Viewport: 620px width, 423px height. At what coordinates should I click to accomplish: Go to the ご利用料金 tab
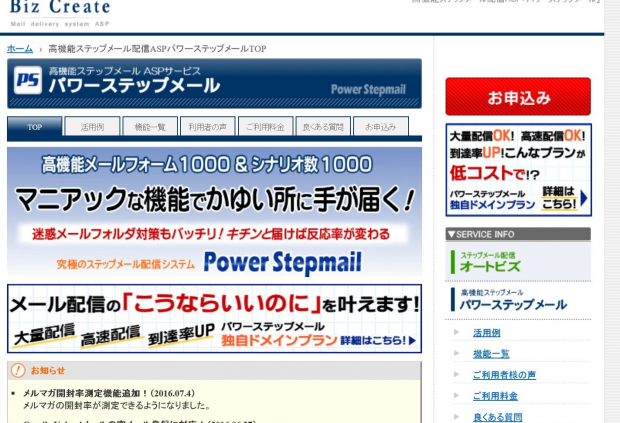click(265, 127)
